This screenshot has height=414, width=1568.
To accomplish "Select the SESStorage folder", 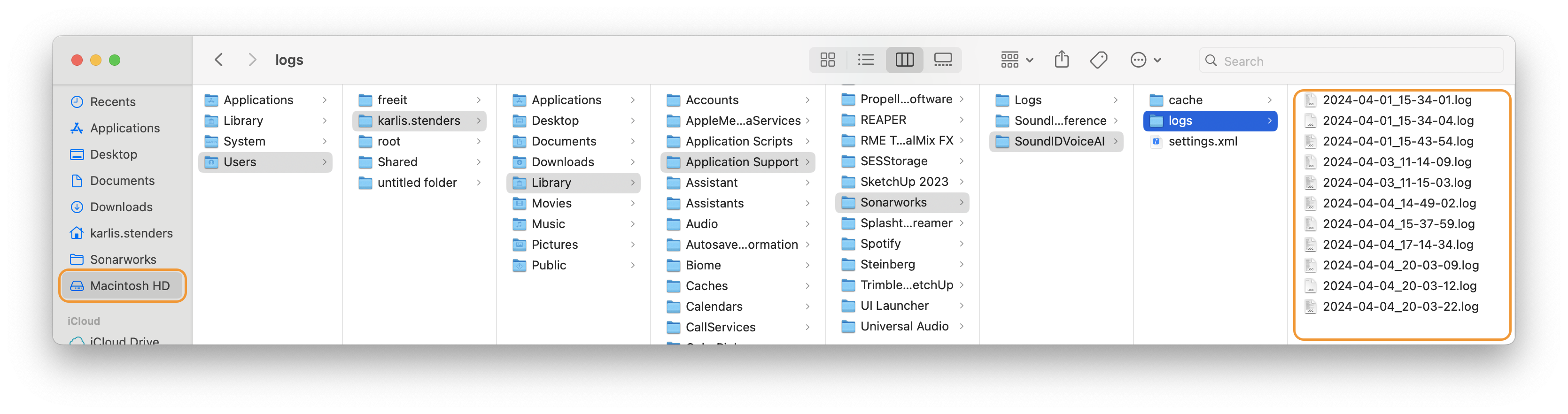I will pyautogui.click(x=902, y=161).
